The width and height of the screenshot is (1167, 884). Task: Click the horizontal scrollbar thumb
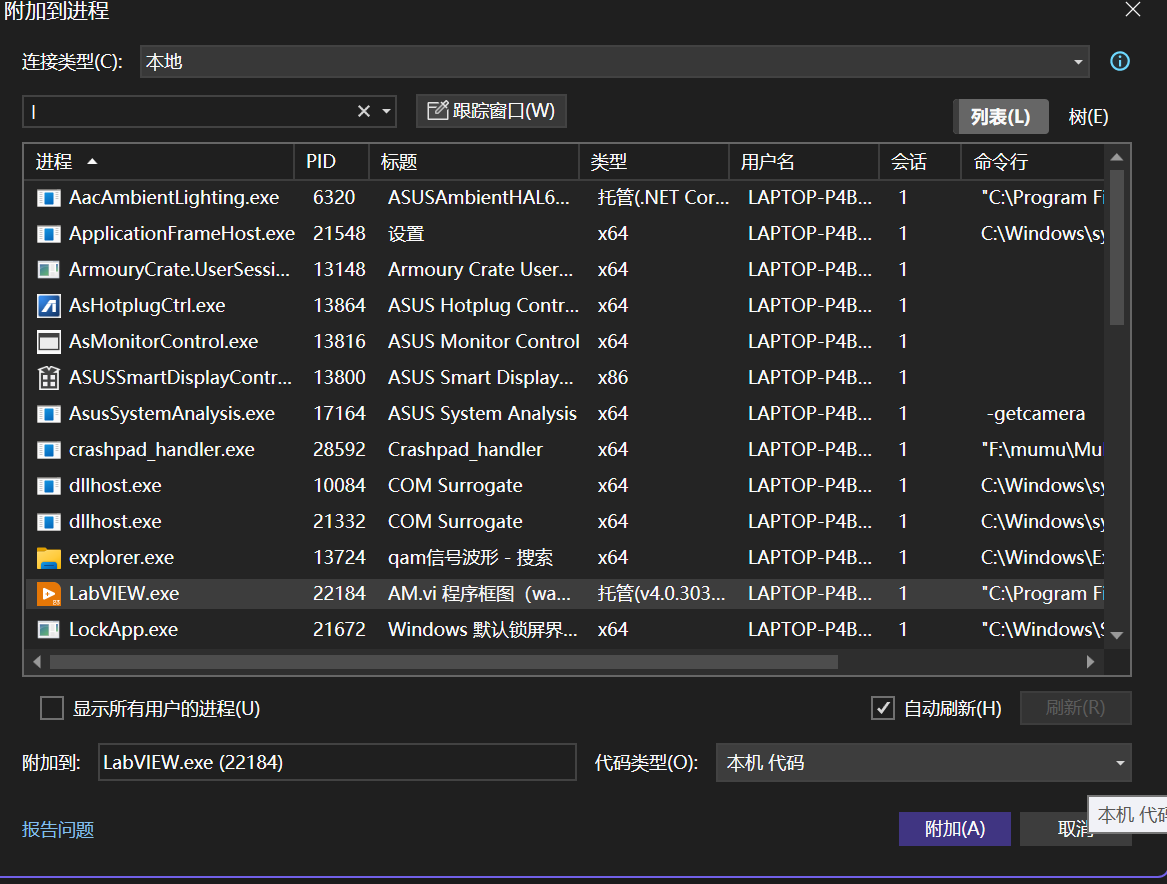(444, 662)
